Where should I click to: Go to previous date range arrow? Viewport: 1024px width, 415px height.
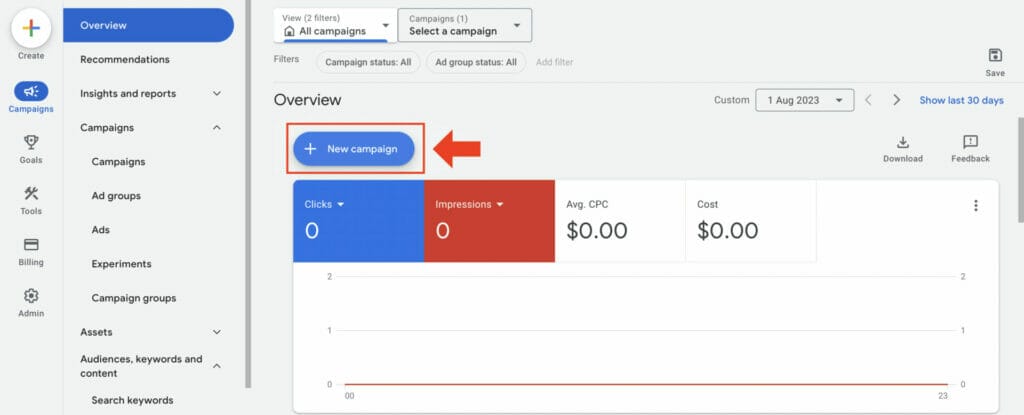[868, 100]
